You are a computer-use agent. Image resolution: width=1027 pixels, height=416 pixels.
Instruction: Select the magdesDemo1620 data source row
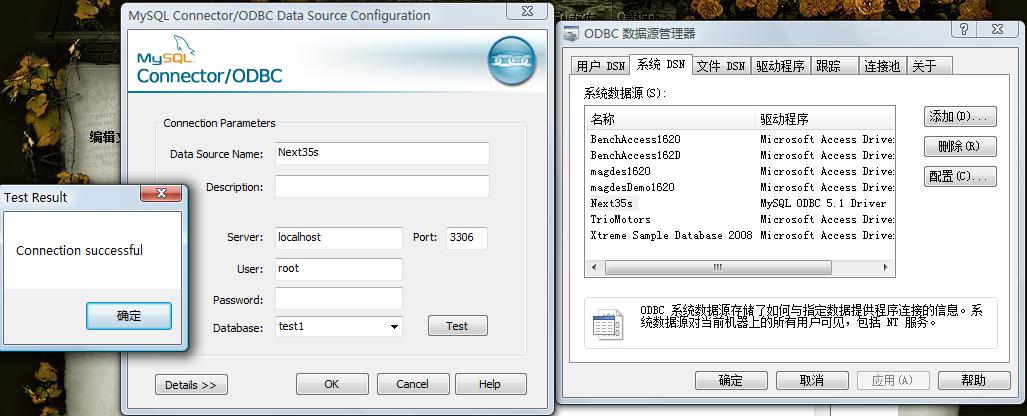tap(741, 187)
